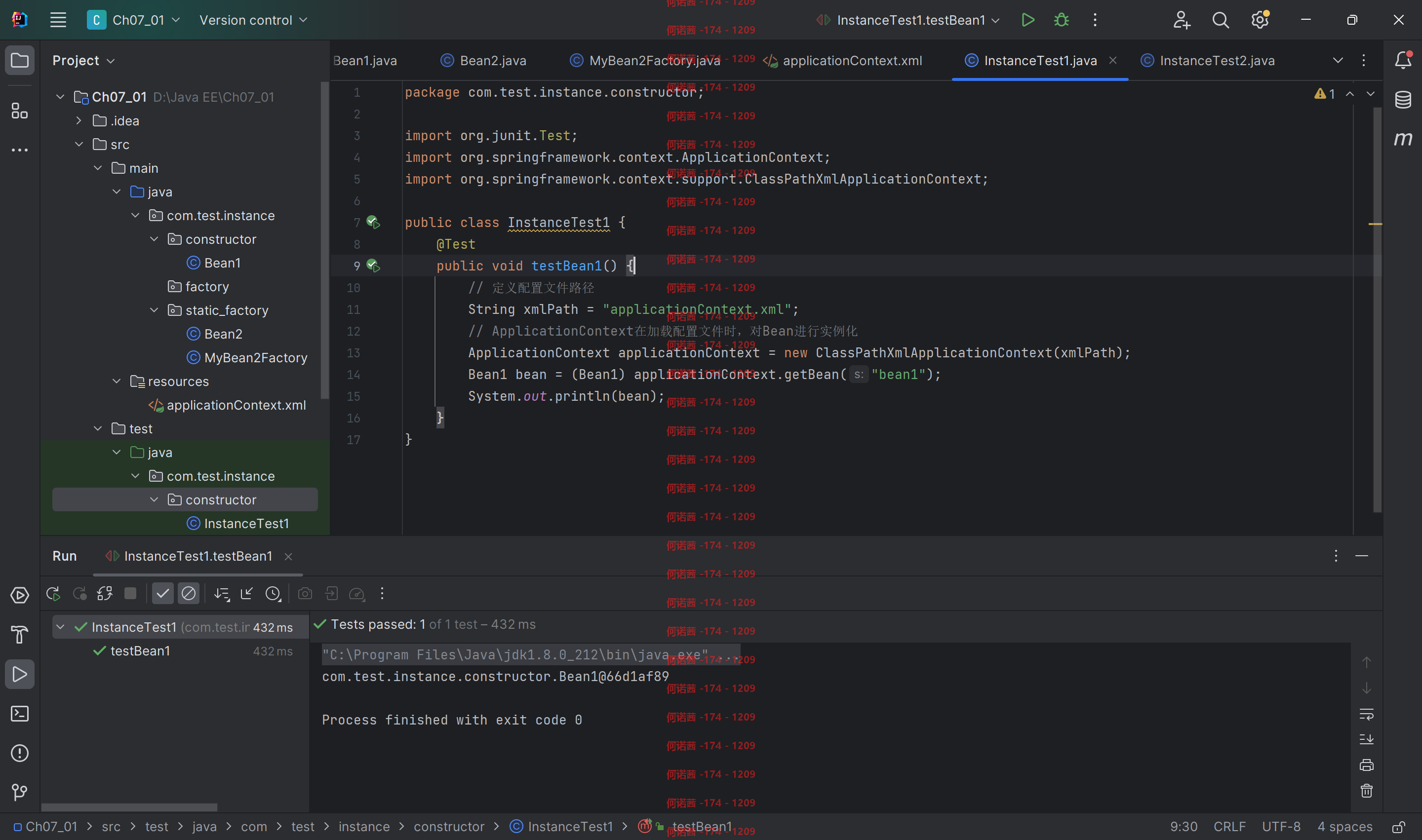This screenshot has width=1422, height=840.
Task: Show more tool windows ellipsis
Action: click(20, 150)
